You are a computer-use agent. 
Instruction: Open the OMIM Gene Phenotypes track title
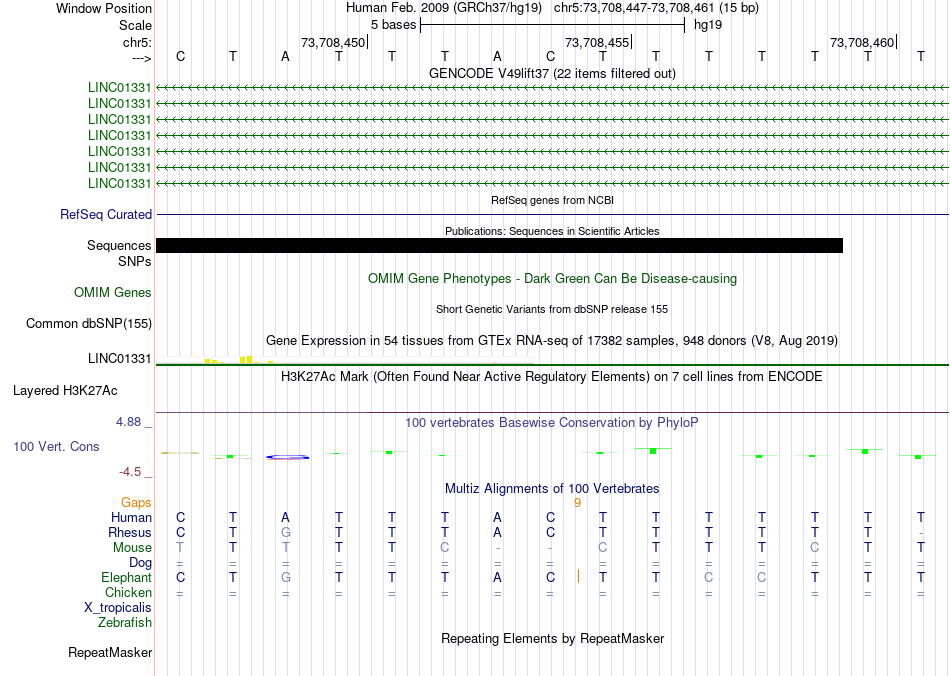[x=552, y=279]
